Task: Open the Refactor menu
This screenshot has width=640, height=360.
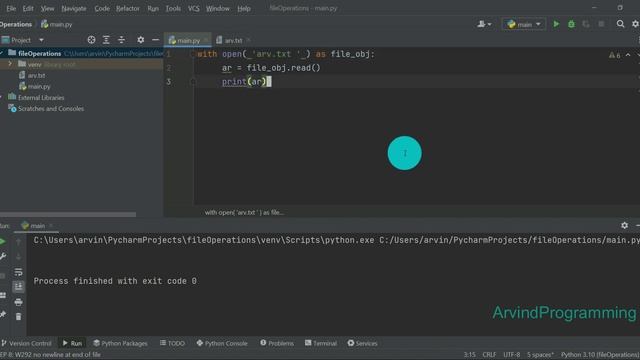Action: point(128,8)
